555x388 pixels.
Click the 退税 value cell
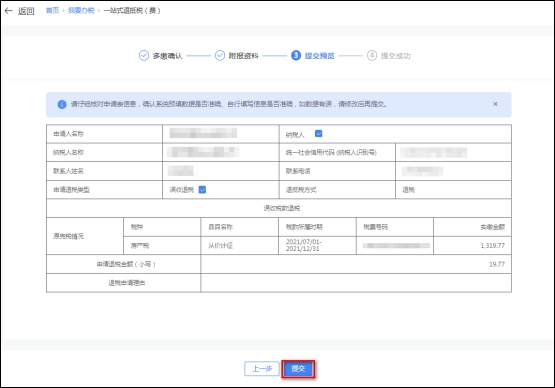coord(453,190)
